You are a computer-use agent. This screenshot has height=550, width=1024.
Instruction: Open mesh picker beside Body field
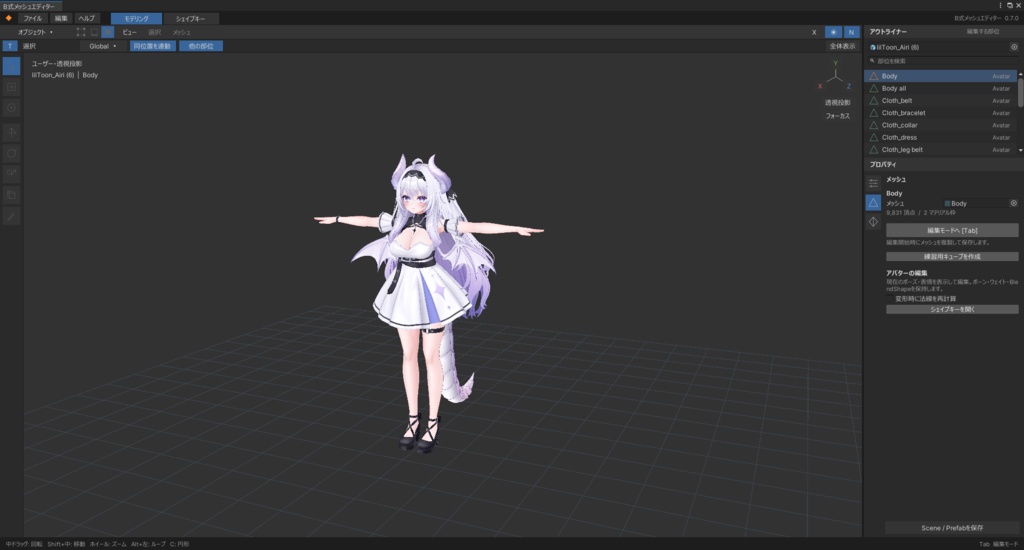tap(1014, 203)
